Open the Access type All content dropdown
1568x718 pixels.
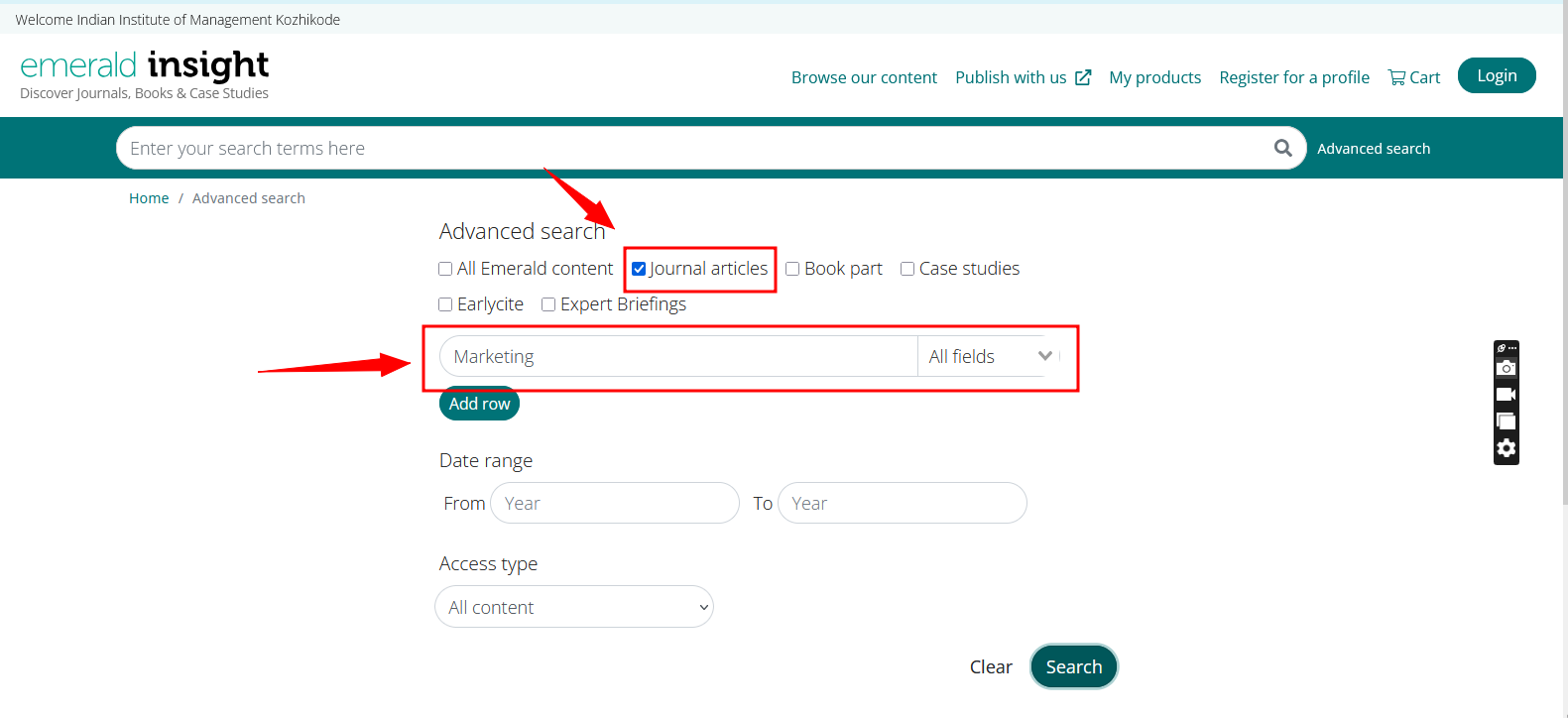(574, 607)
